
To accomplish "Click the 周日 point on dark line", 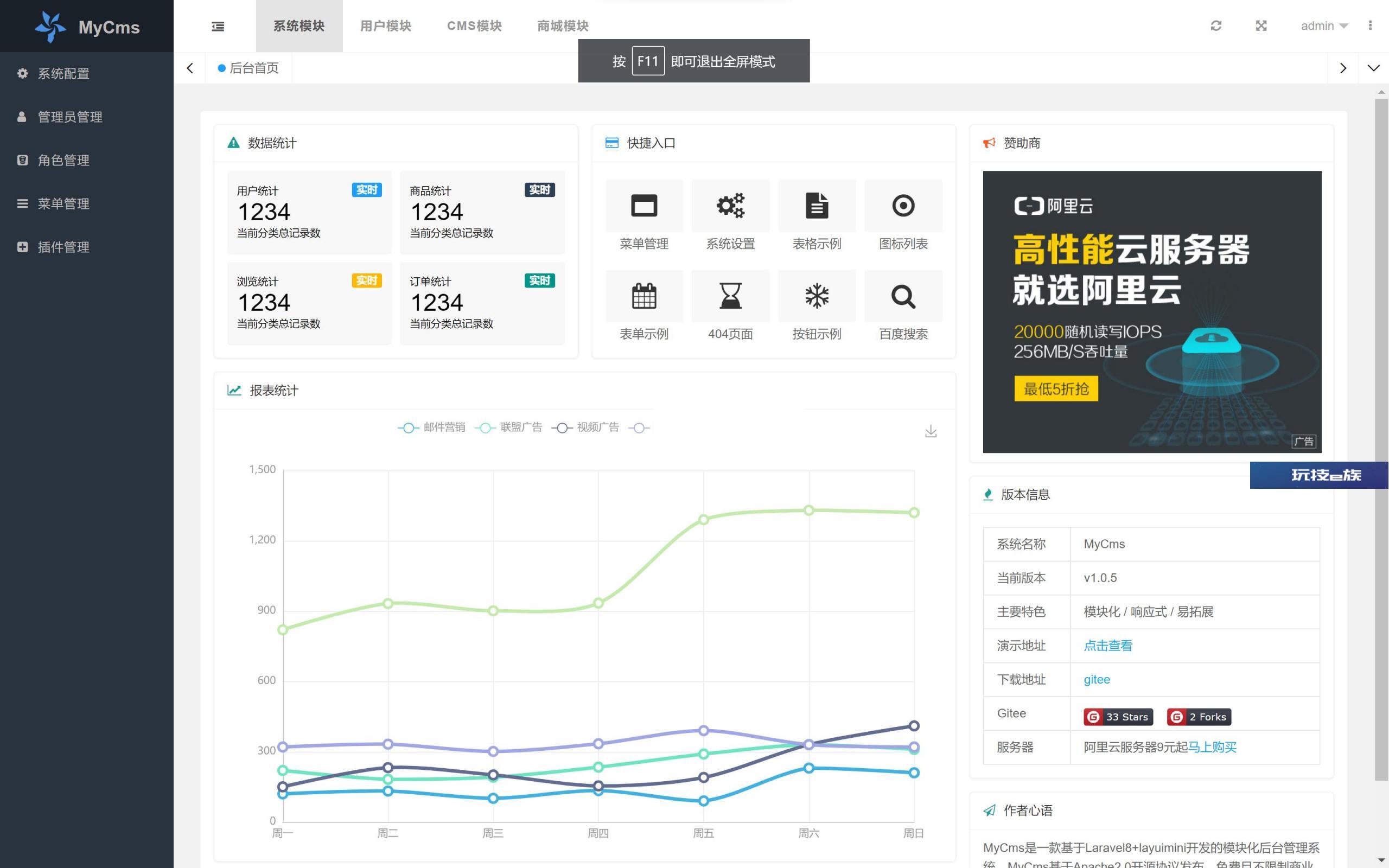I will pos(914,726).
